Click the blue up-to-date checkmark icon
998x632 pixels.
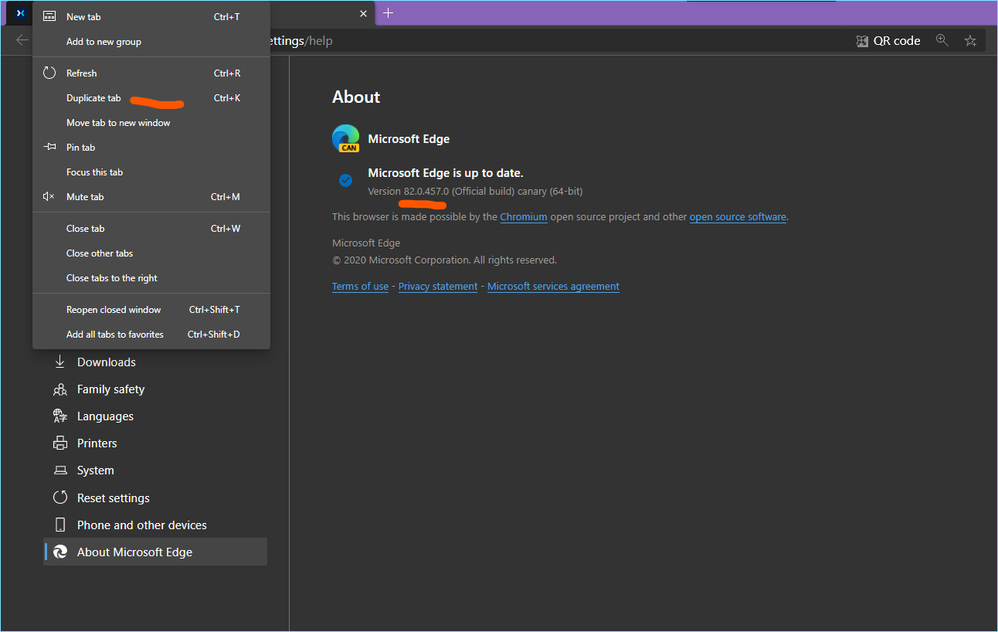click(x=346, y=180)
